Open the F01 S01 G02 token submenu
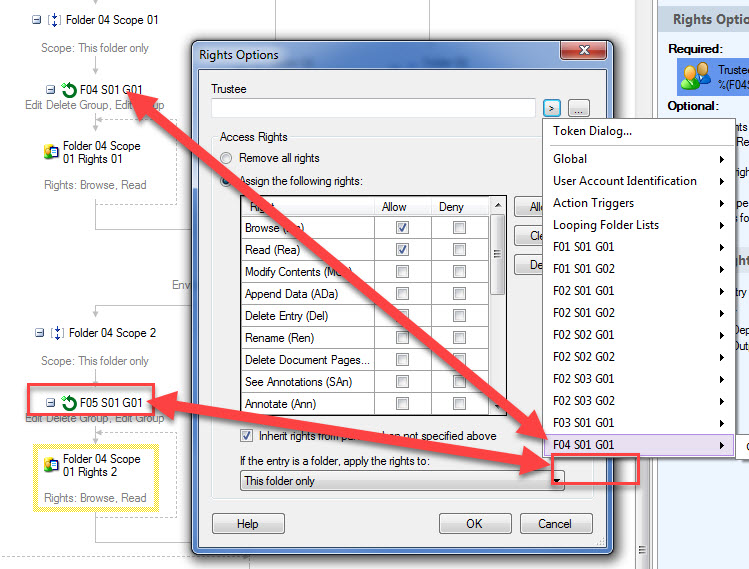This screenshot has width=749, height=569. click(638, 269)
